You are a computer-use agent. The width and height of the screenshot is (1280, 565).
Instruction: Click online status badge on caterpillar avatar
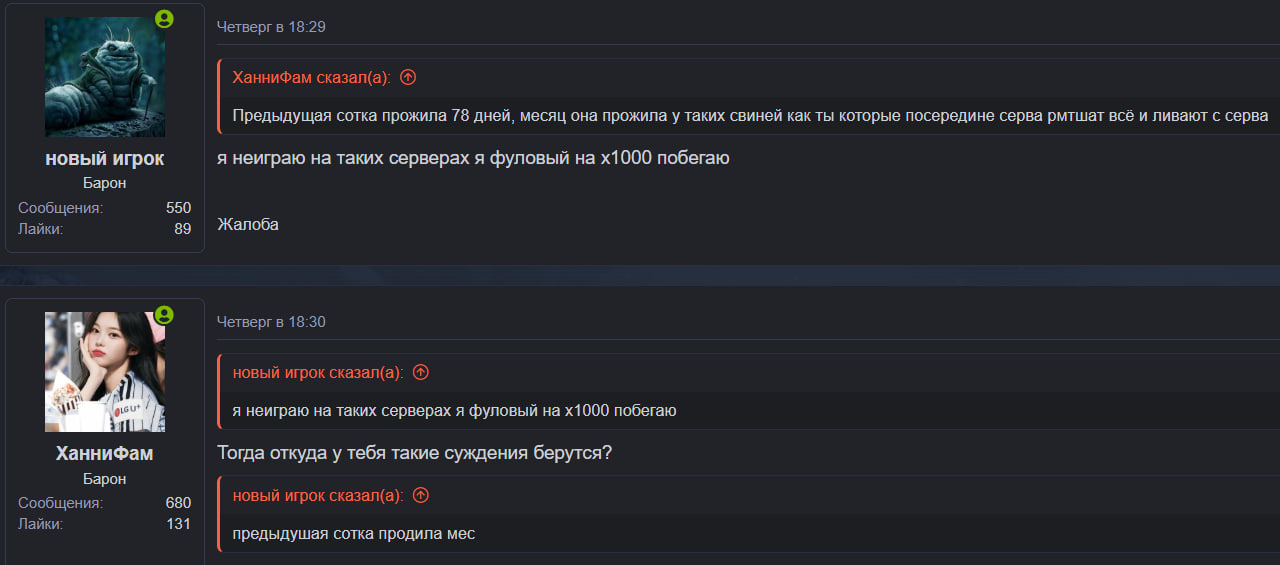(x=164, y=19)
